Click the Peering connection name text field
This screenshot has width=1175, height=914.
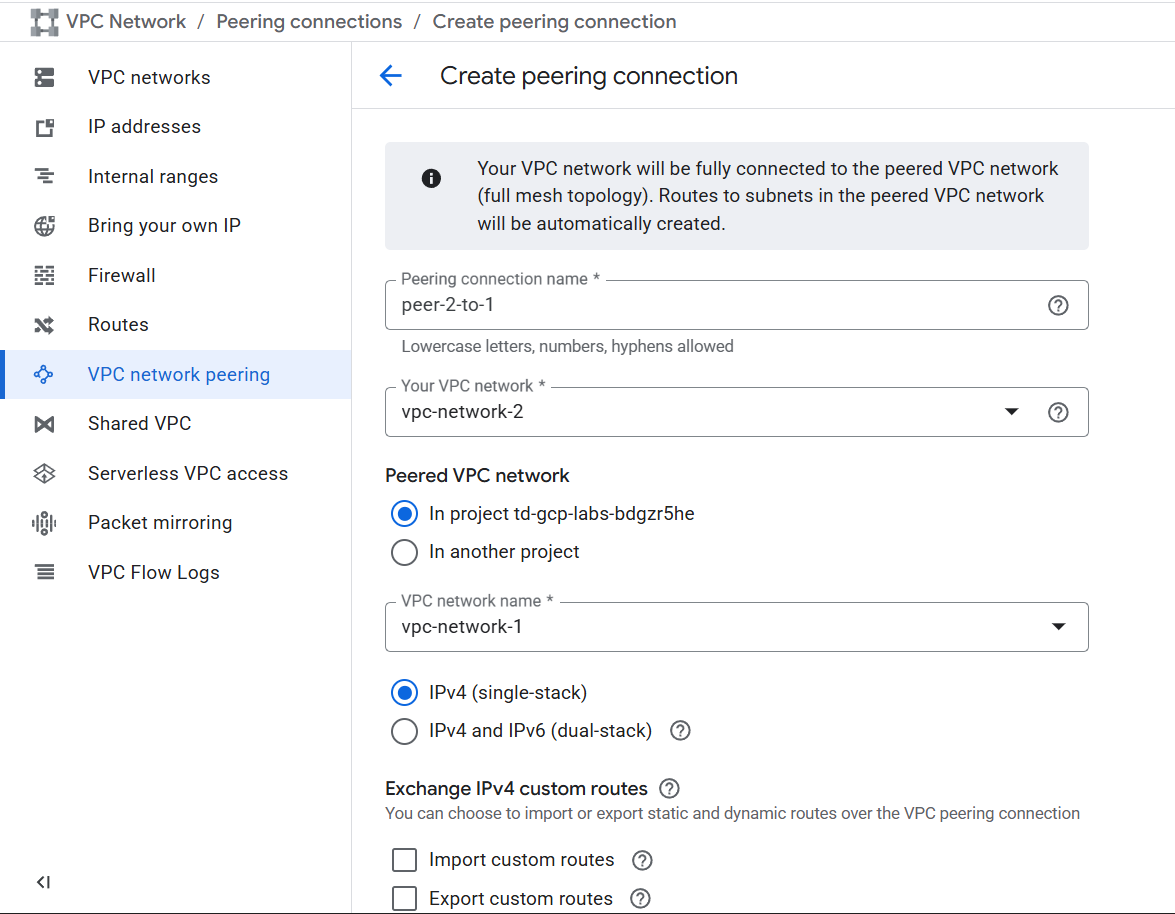click(710, 306)
